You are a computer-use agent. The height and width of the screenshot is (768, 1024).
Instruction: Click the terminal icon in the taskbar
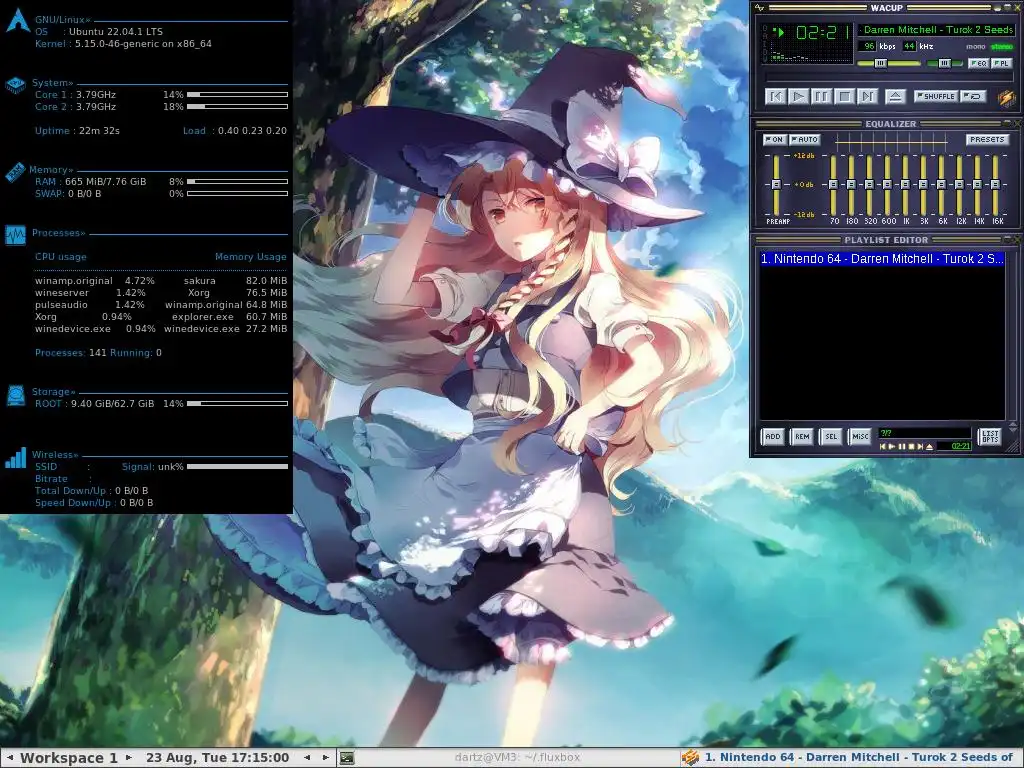pyautogui.click(x=347, y=758)
